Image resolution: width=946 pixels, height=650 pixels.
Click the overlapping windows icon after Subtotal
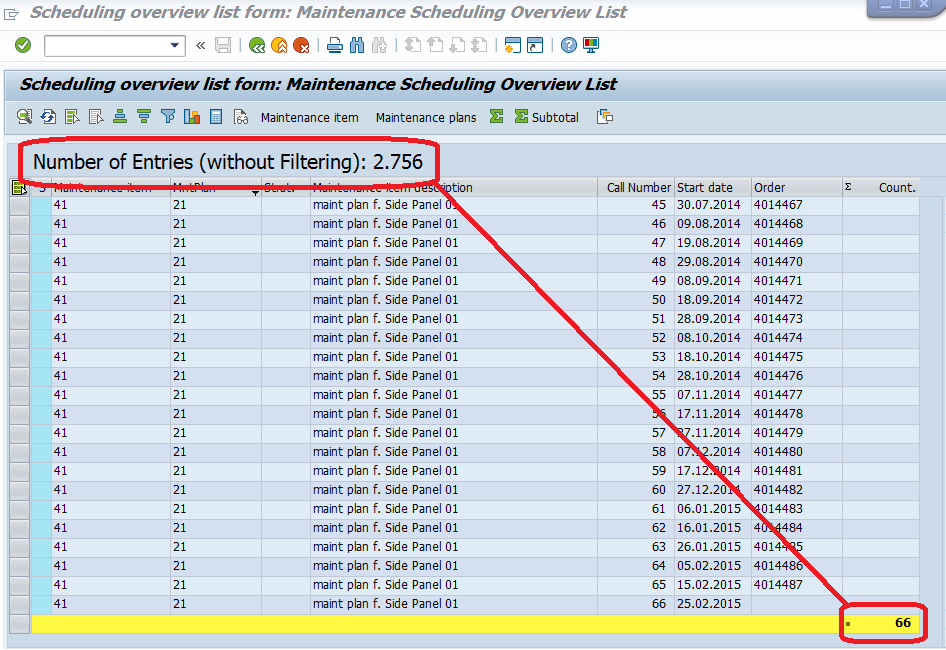pos(605,117)
